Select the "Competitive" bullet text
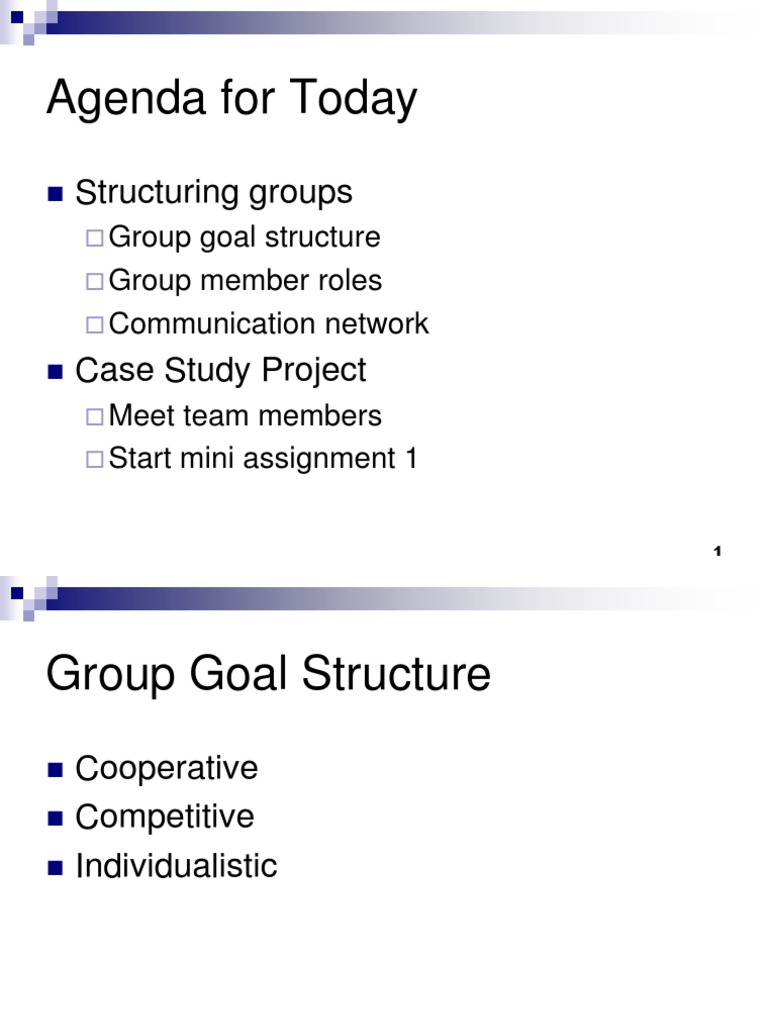This screenshot has width=768, height=1024. click(164, 817)
